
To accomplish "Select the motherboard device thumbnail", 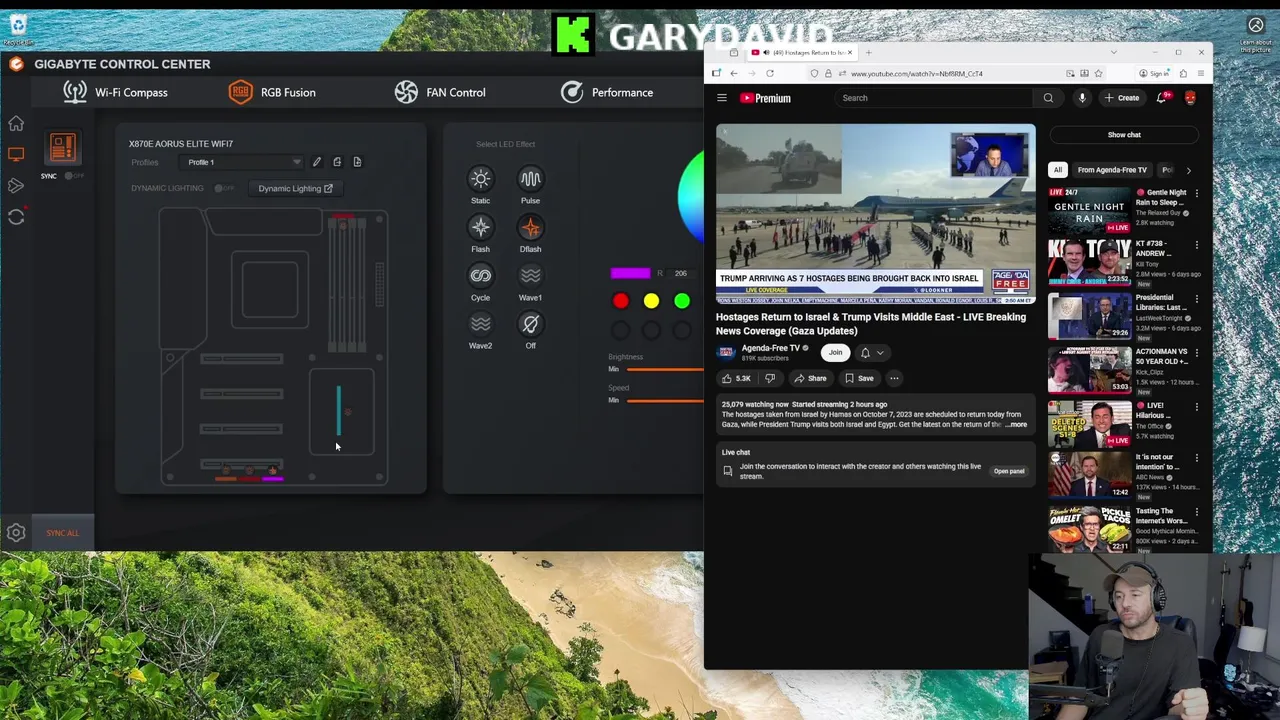I will 62,148.
